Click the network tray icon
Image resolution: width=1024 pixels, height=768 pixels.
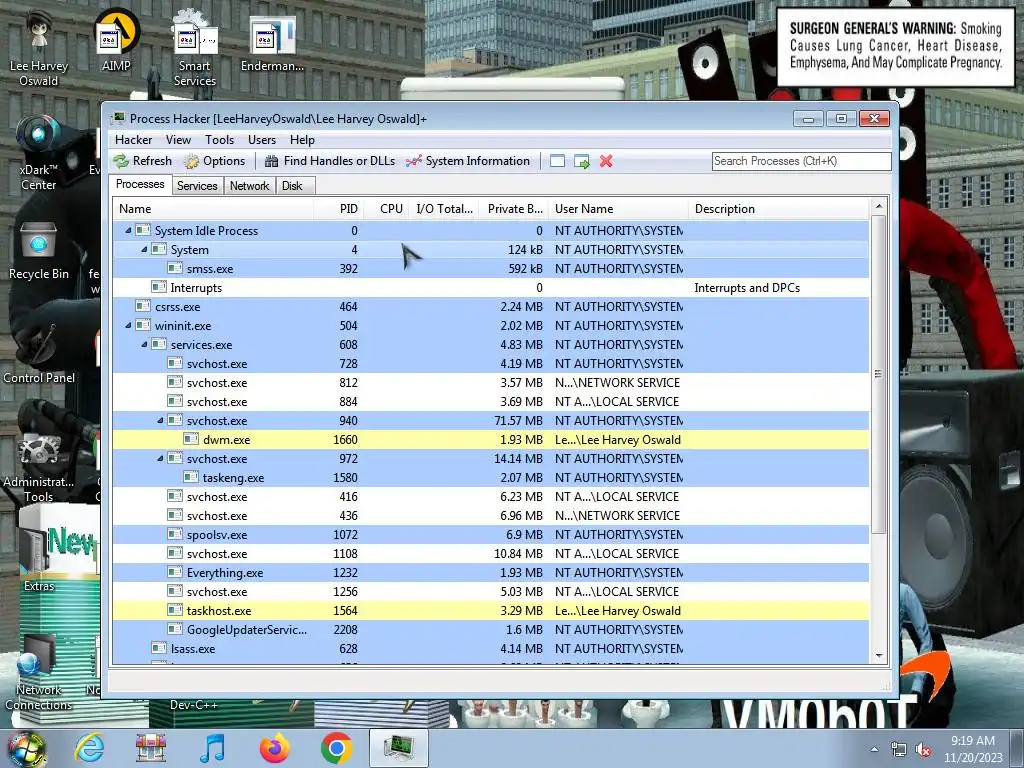point(899,749)
